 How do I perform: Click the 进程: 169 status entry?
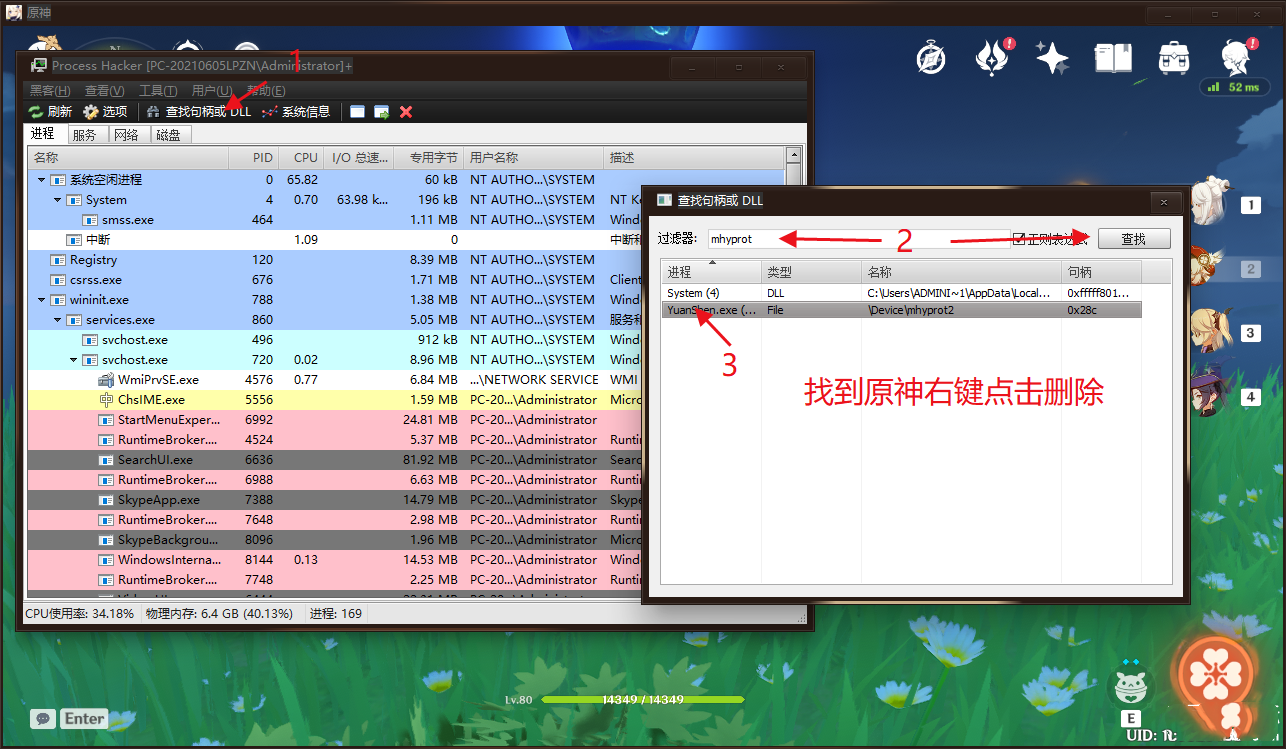tap(336, 613)
